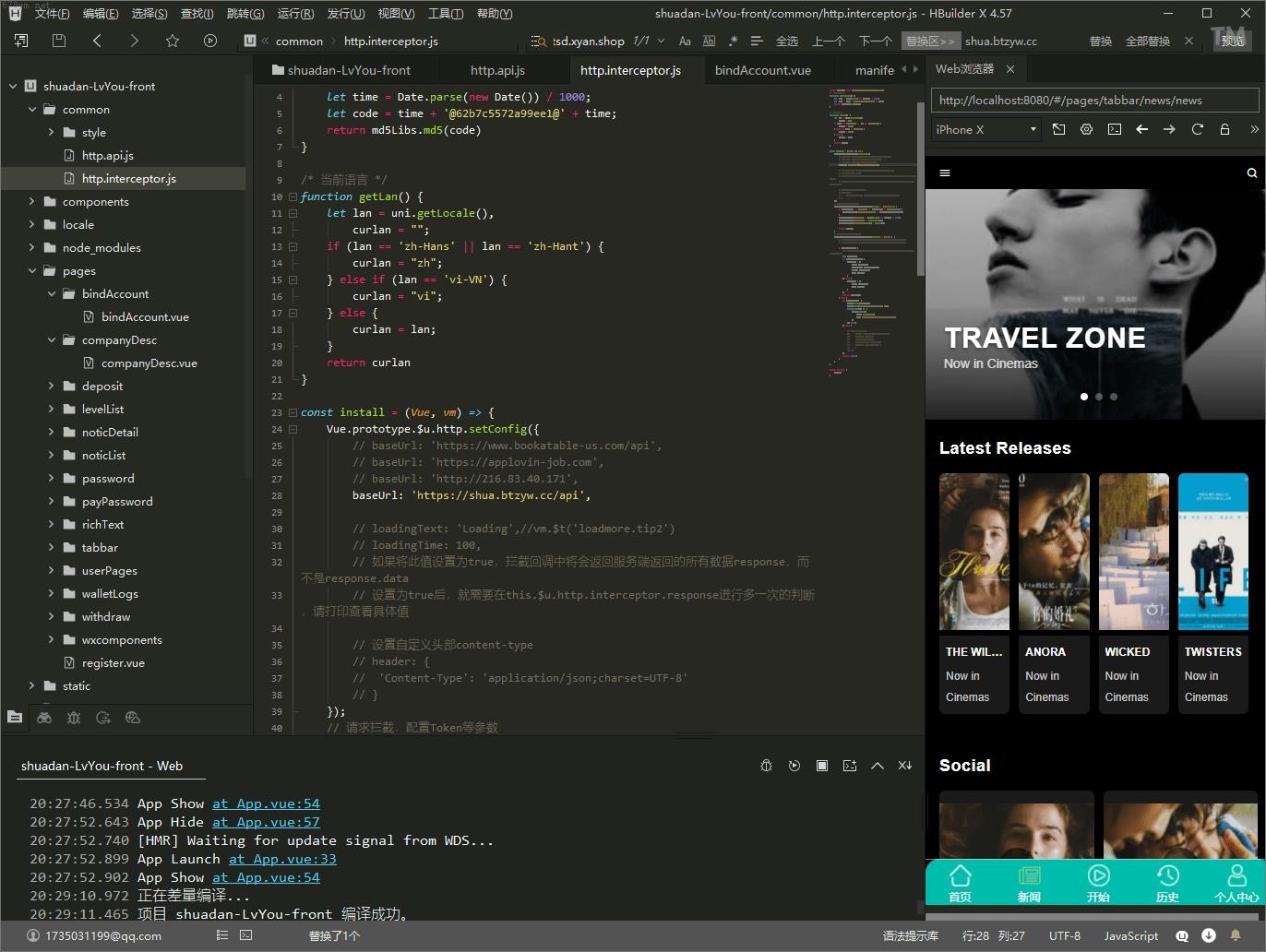Click the 全部替换 replace all button
The height and width of the screenshot is (952, 1266).
click(x=1147, y=41)
